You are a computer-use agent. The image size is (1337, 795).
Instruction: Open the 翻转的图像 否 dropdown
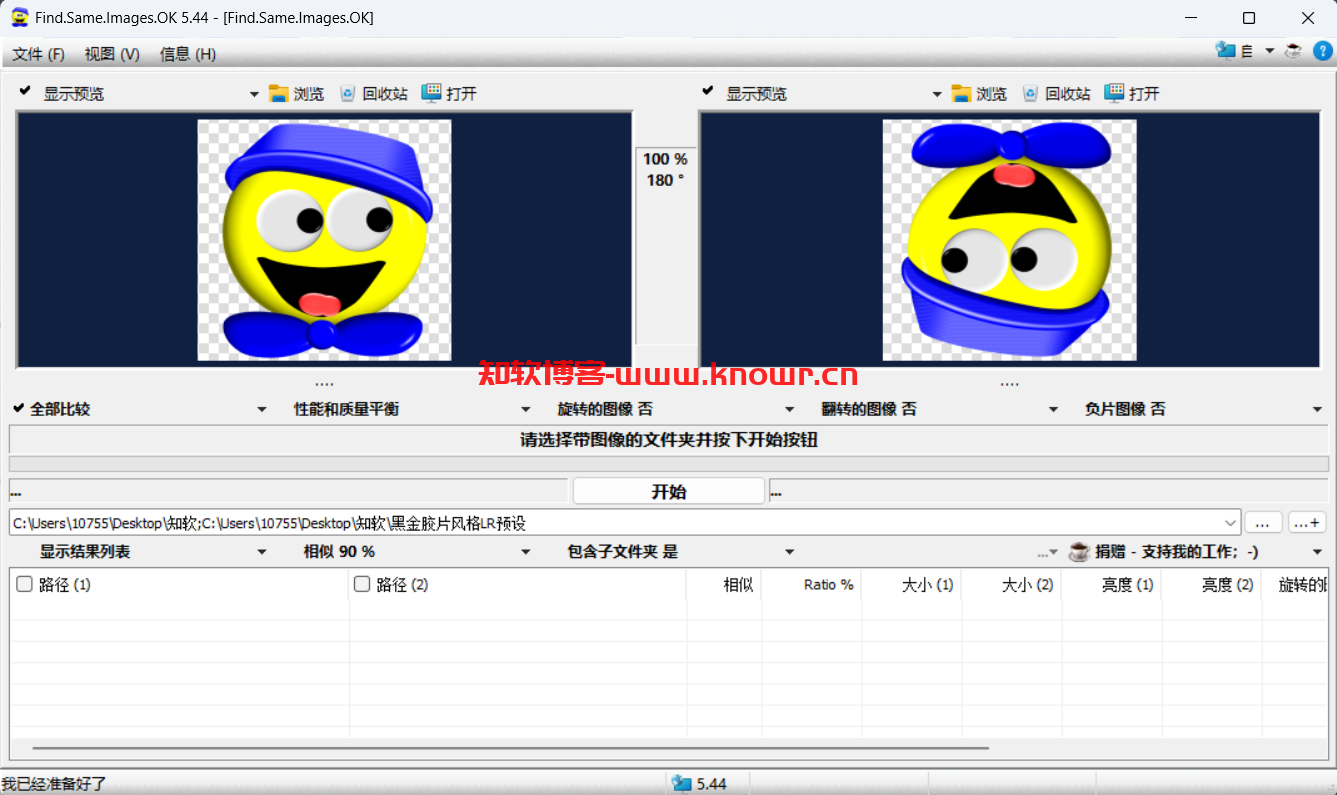pyautogui.click(x=1053, y=409)
